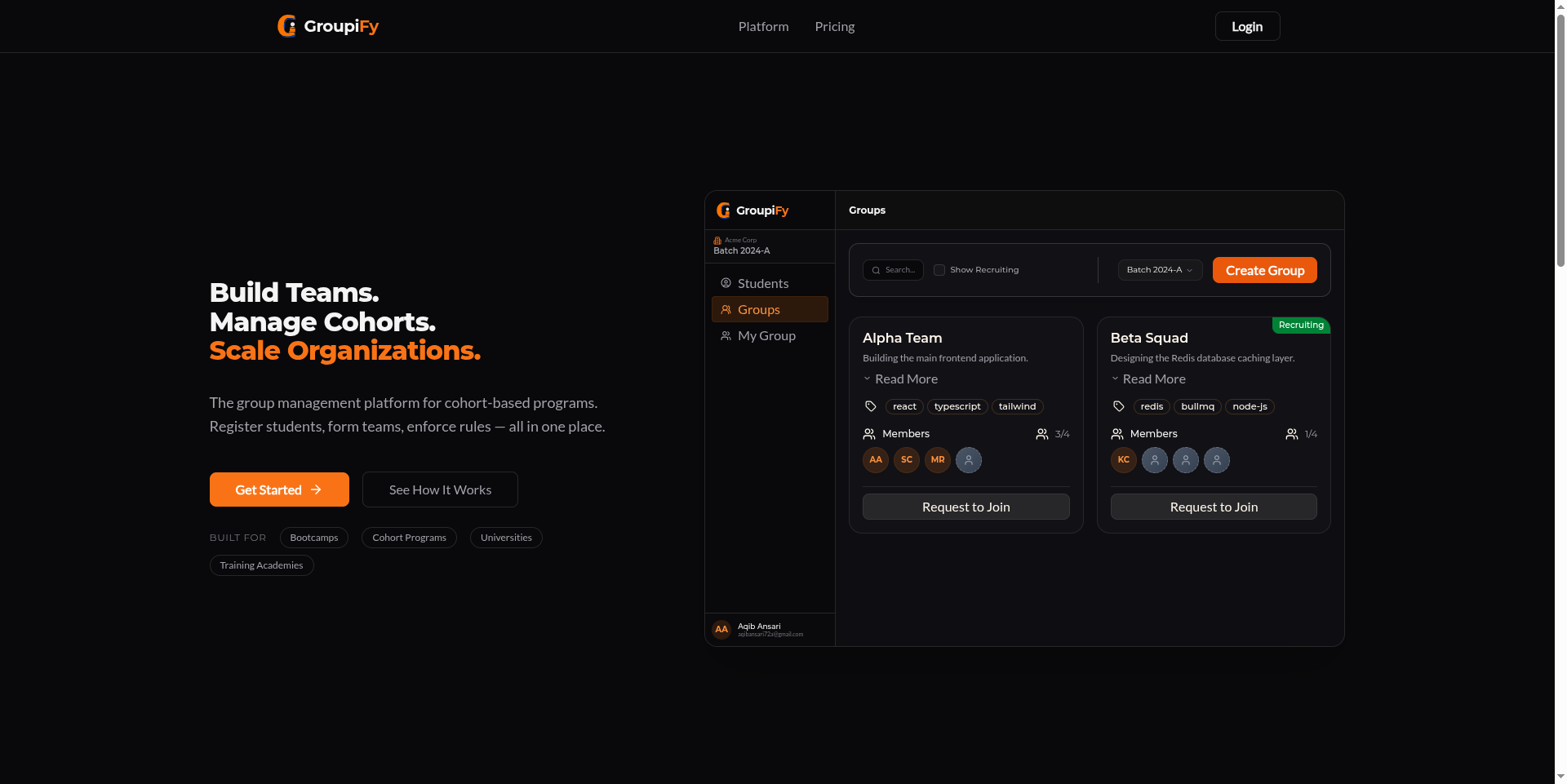1567x784 pixels.
Task: Click the tag icon in Alpha Team card
Action: (x=871, y=406)
